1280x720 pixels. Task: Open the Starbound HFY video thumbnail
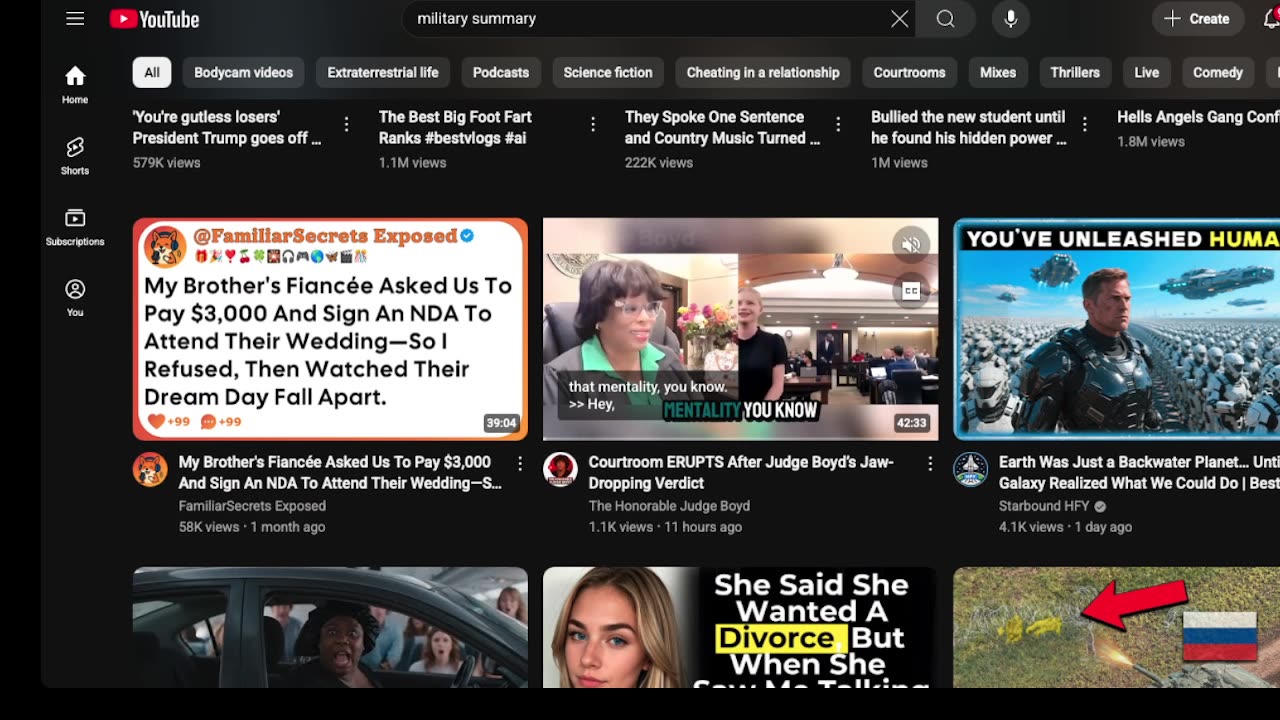pos(1116,329)
